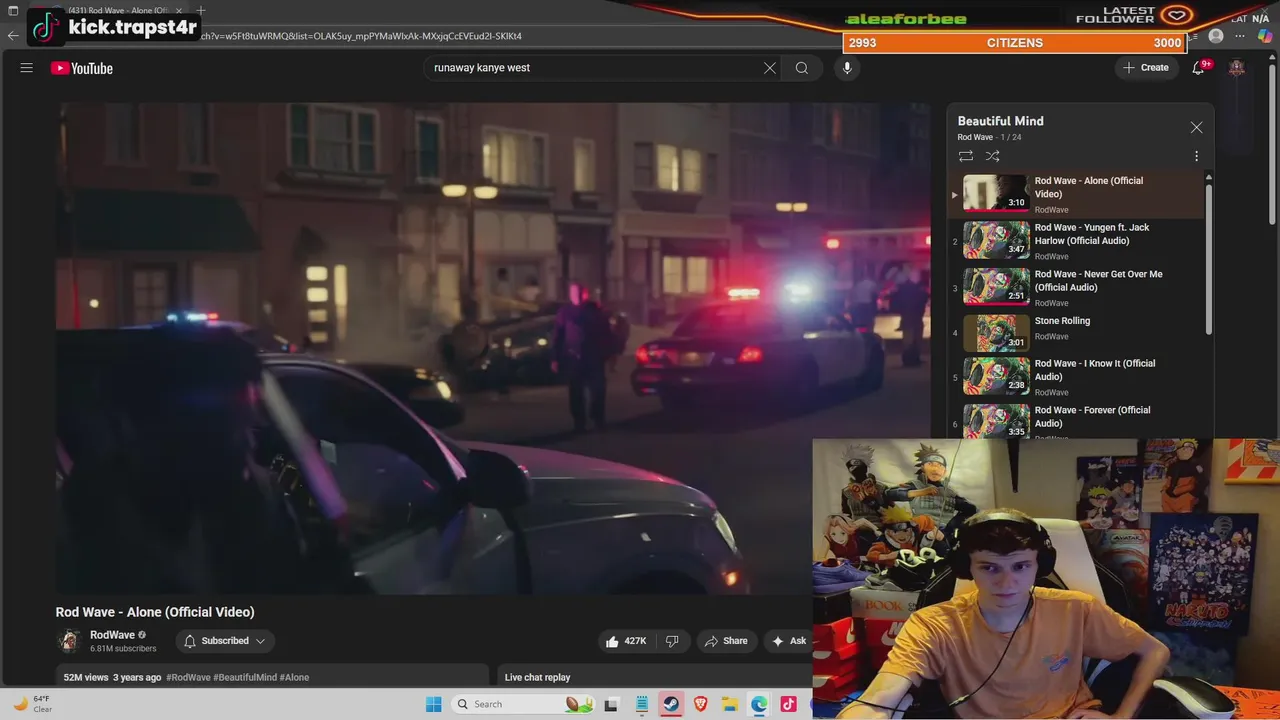This screenshot has width=1280, height=720.
Task: Open the Beautiful Mind playlist title link
Action: coord(1000,121)
